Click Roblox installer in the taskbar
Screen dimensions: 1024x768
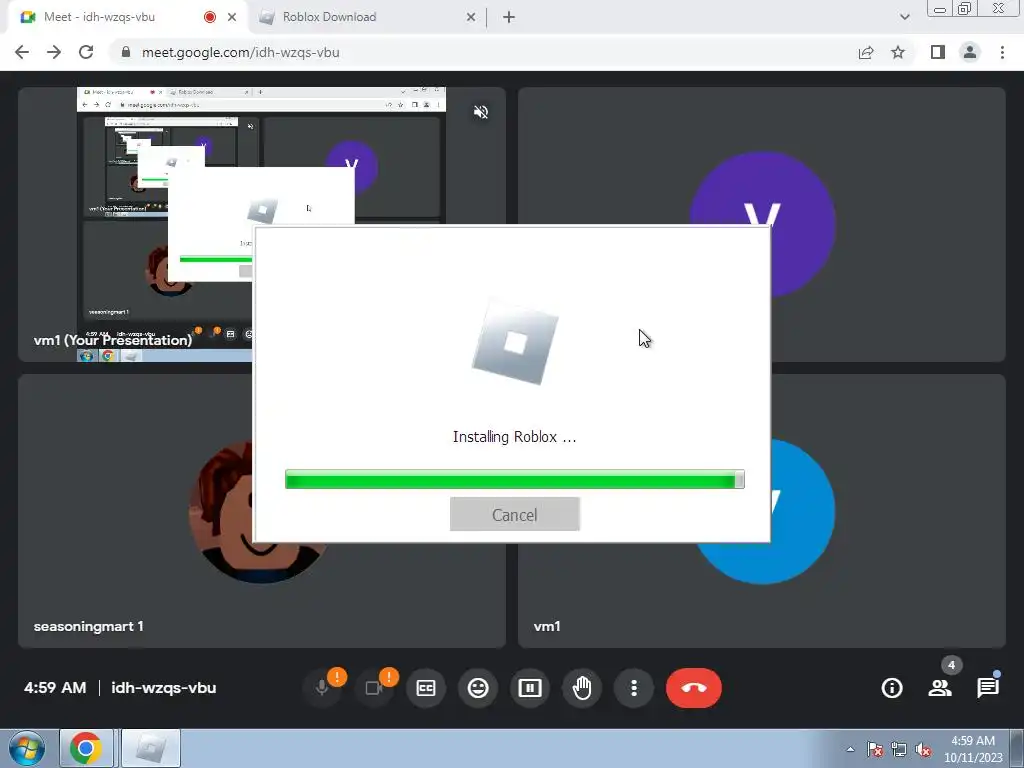pos(151,748)
